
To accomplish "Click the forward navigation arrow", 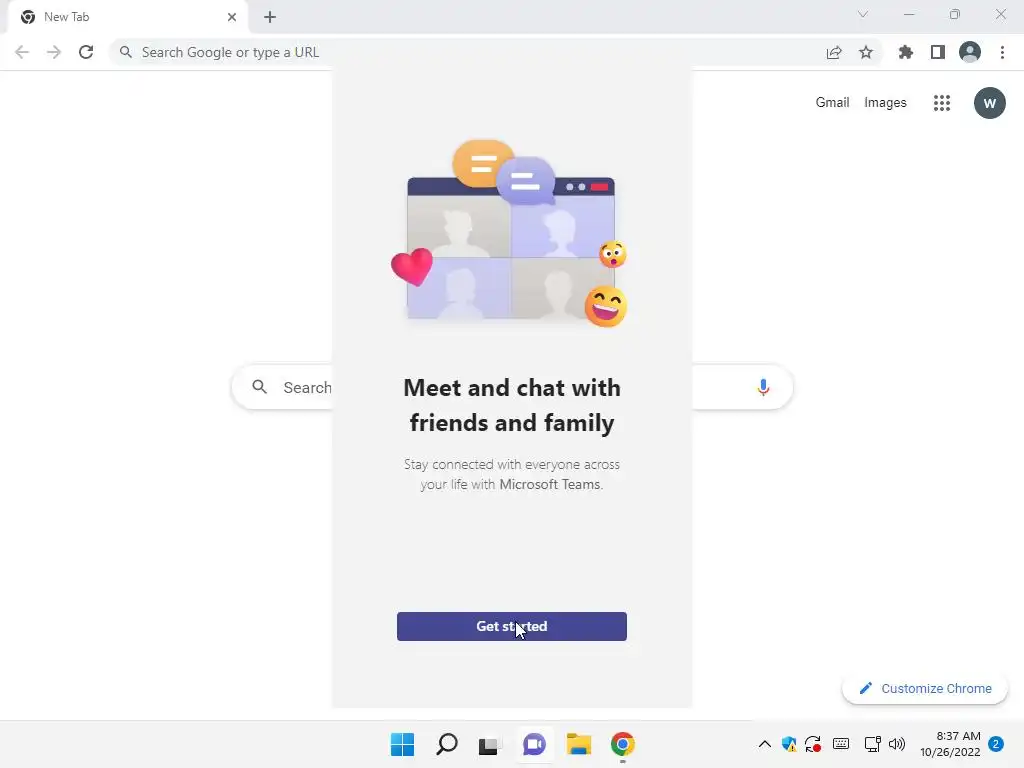I will (x=54, y=52).
